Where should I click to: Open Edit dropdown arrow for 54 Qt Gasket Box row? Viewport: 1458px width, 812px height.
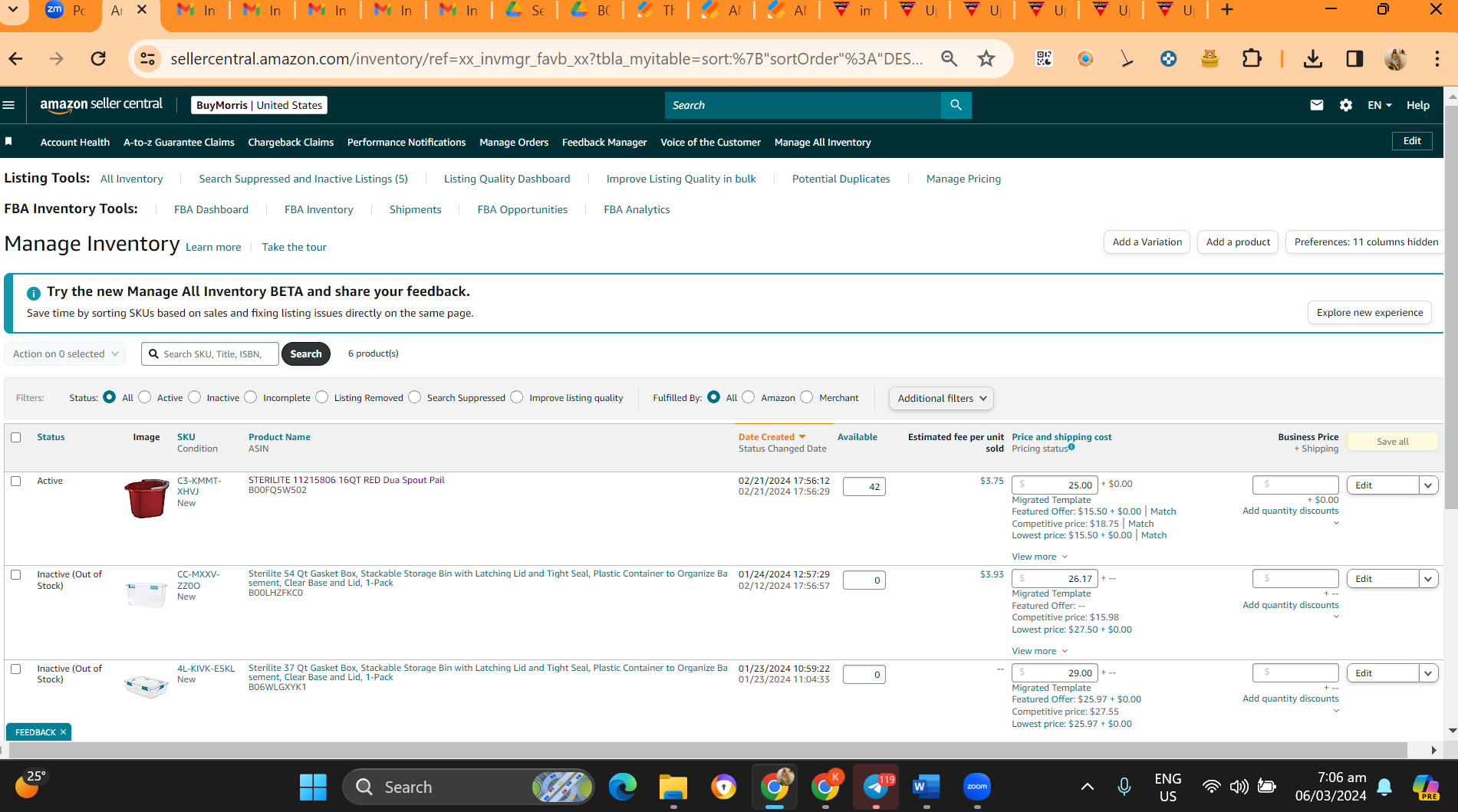tap(1428, 579)
